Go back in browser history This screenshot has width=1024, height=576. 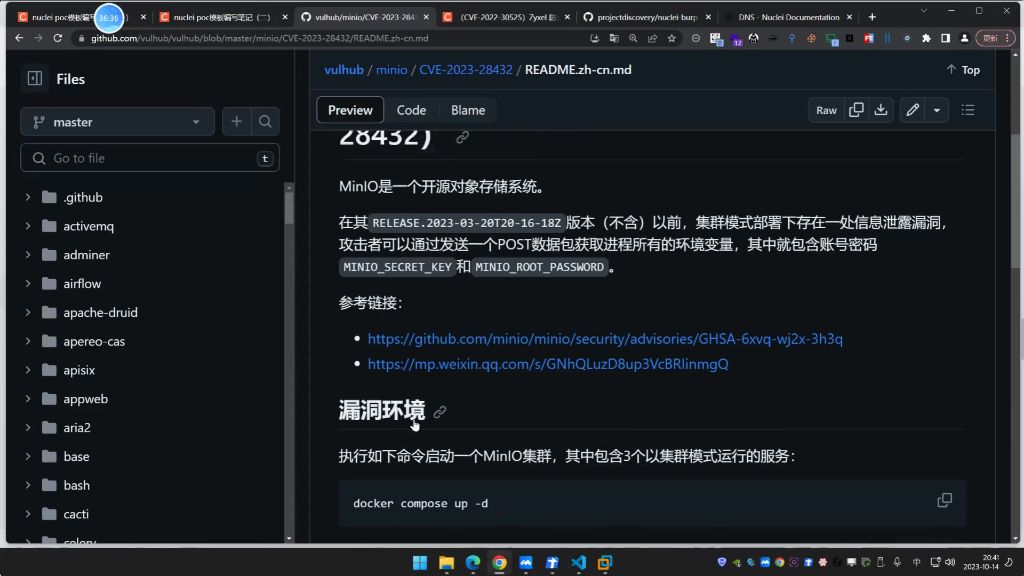(19, 39)
